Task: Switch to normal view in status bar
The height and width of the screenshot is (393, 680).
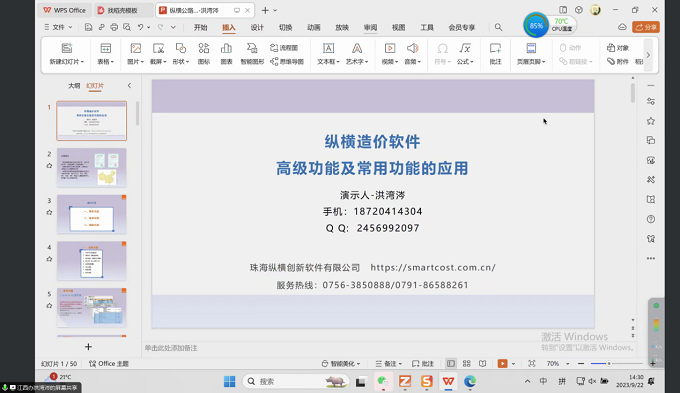Action: point(451,364)
